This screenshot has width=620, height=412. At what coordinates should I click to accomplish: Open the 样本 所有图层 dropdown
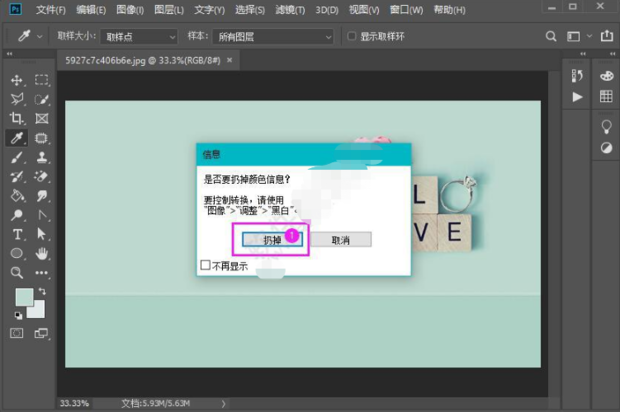273,37
